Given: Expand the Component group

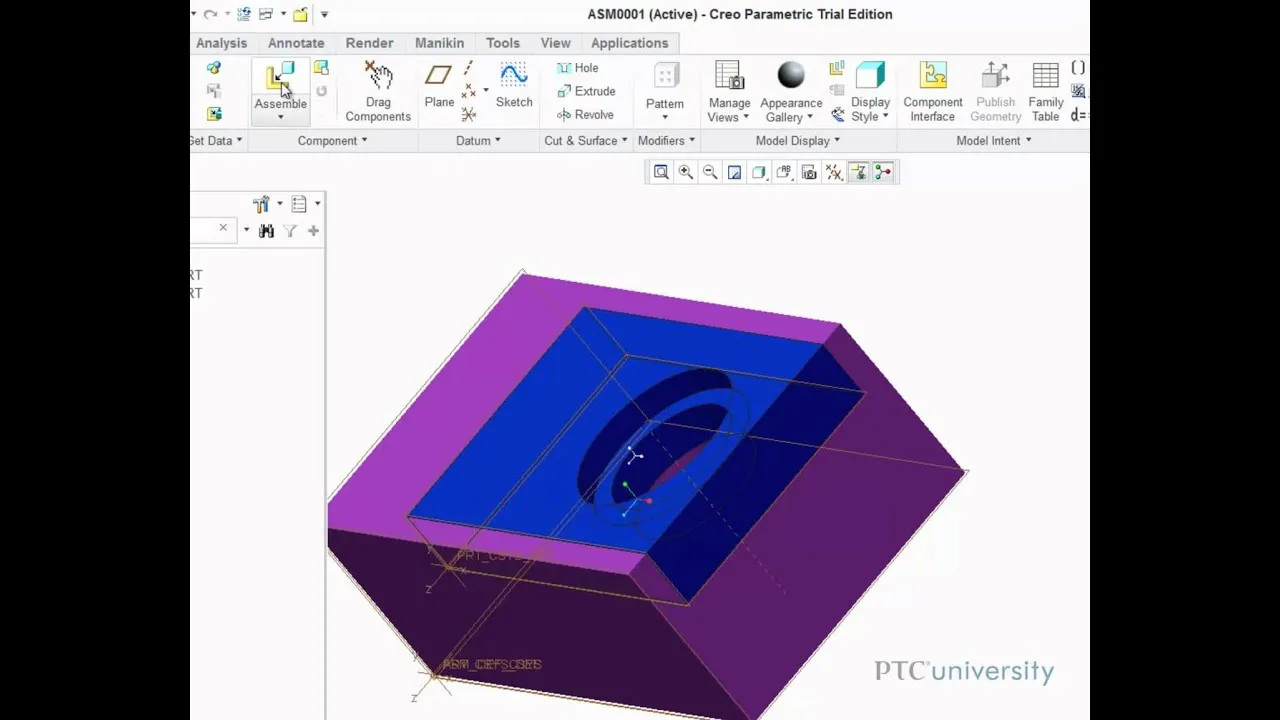Looking at the screenshot, I should click(333, 141).
